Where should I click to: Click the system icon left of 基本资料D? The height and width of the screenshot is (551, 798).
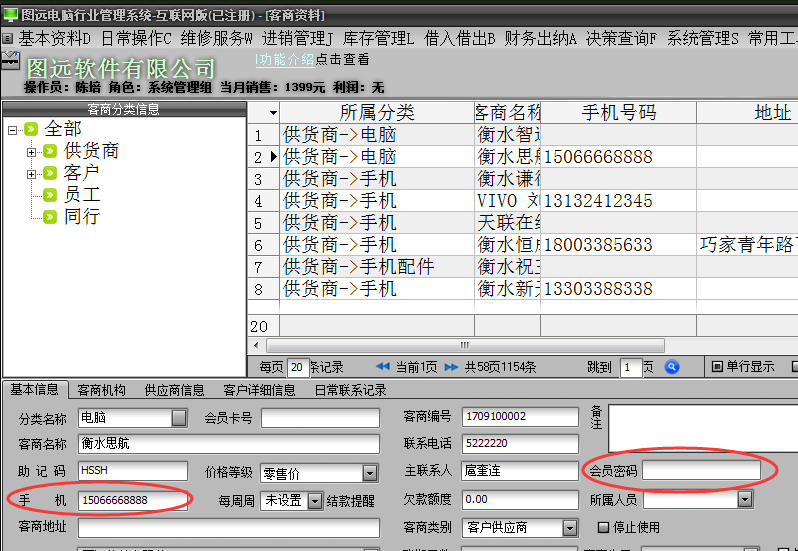coord(9,38)
